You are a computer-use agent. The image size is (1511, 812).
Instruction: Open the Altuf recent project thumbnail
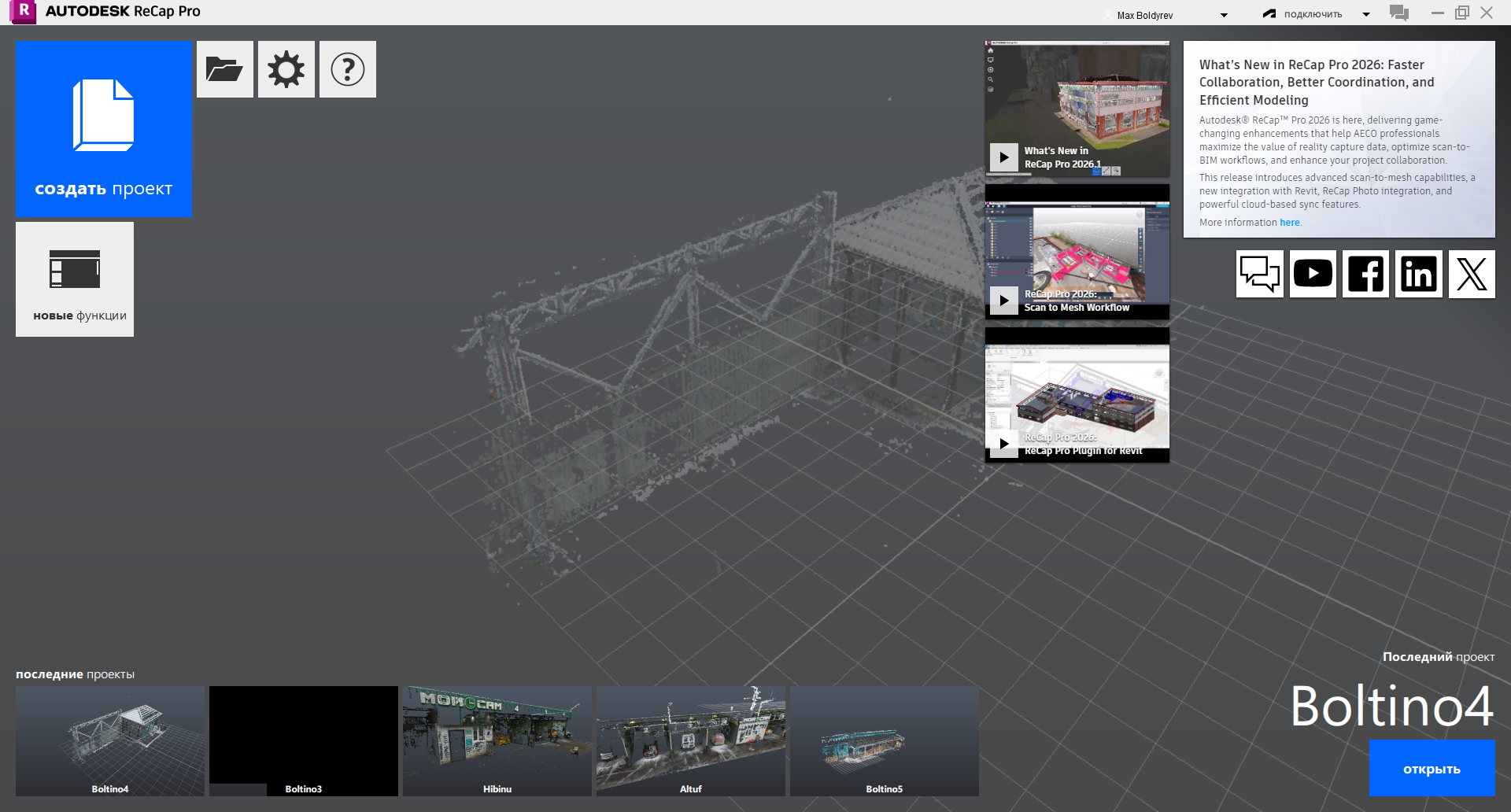691,741
